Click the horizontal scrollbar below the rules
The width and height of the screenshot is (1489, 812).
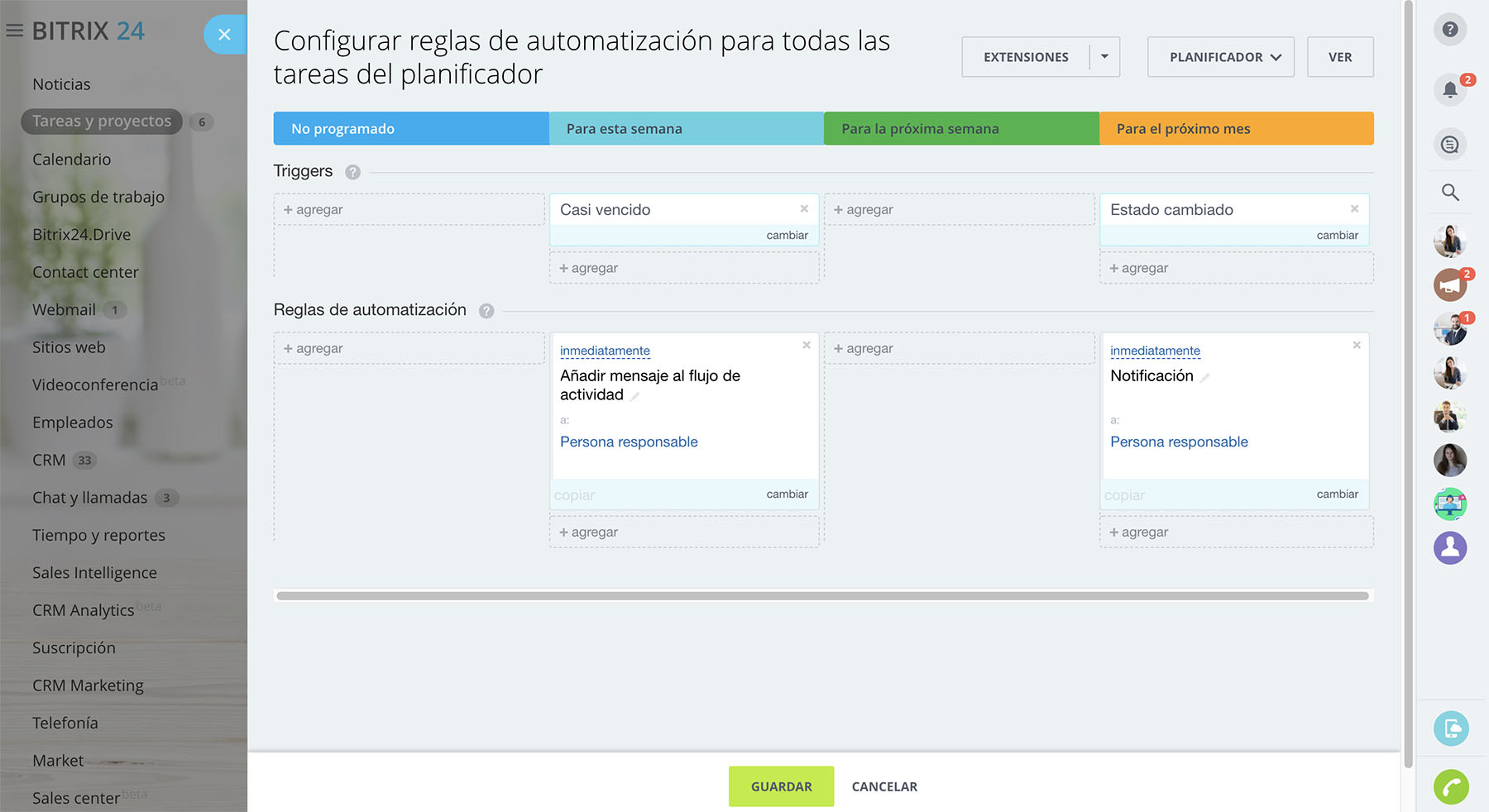pyautogui.click(x=822, y=595)
